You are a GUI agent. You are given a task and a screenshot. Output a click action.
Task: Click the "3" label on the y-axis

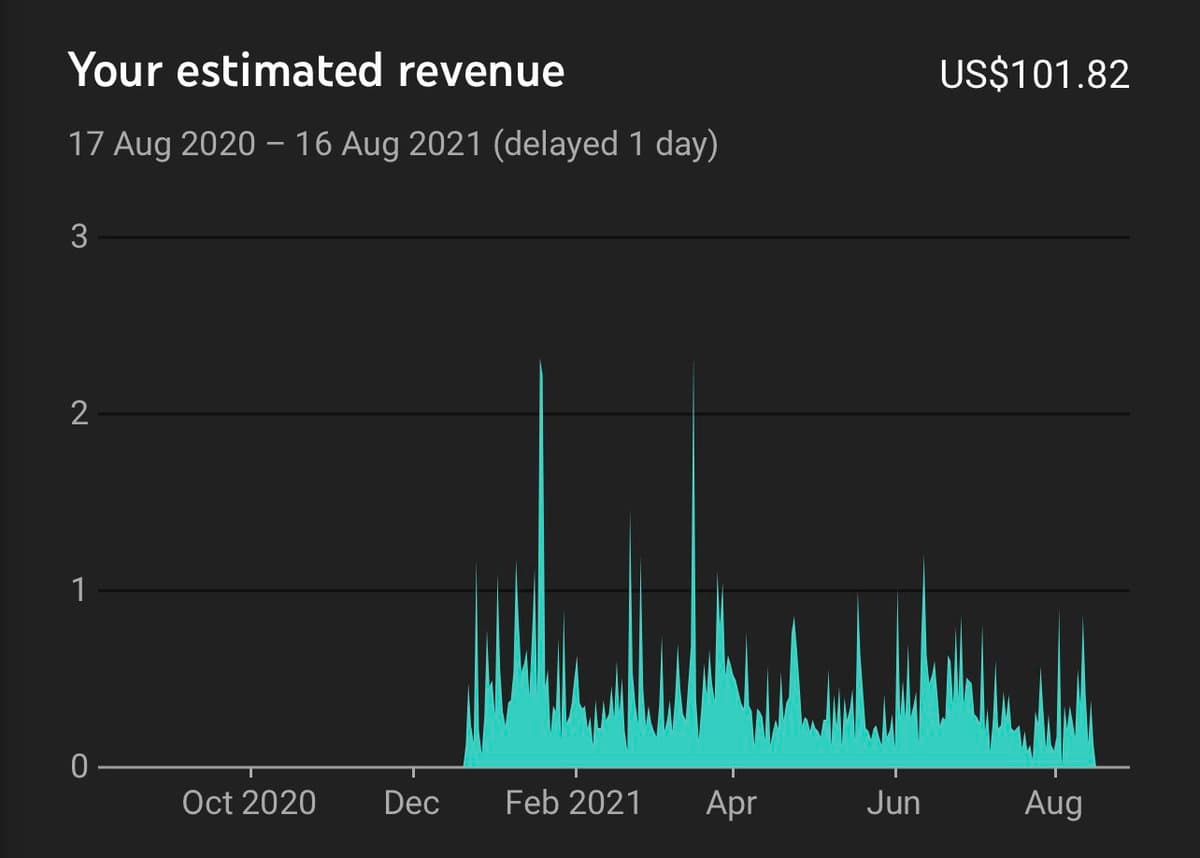coord(79,238)
